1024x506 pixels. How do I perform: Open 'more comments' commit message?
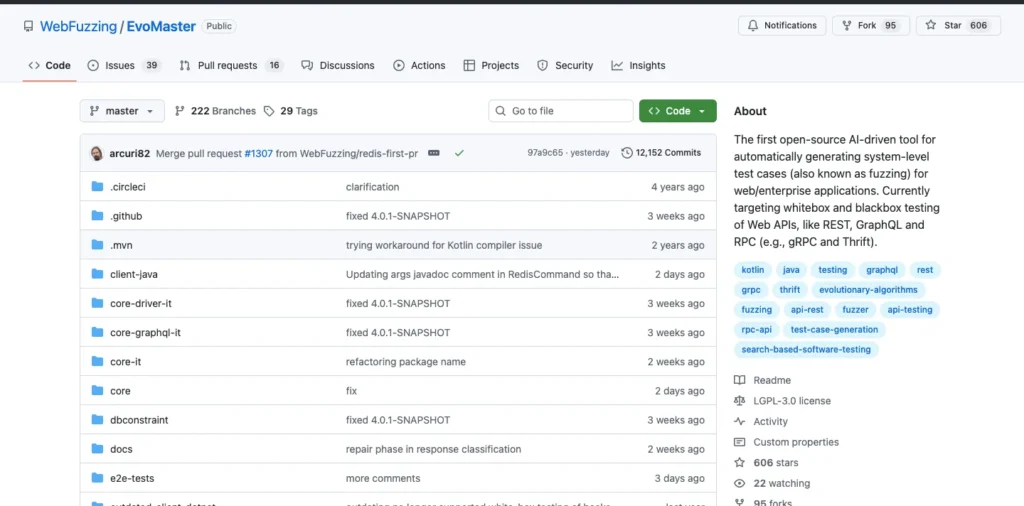pos(383,478)
